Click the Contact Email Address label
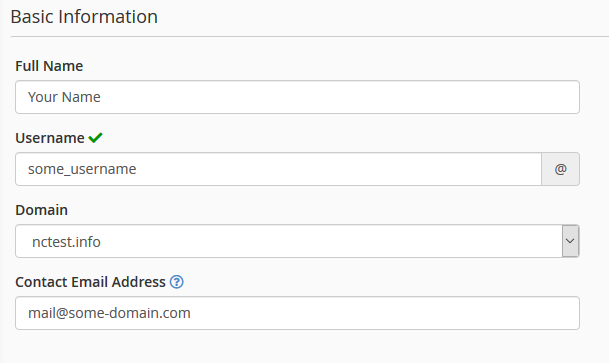 click(x=90, y=282)
